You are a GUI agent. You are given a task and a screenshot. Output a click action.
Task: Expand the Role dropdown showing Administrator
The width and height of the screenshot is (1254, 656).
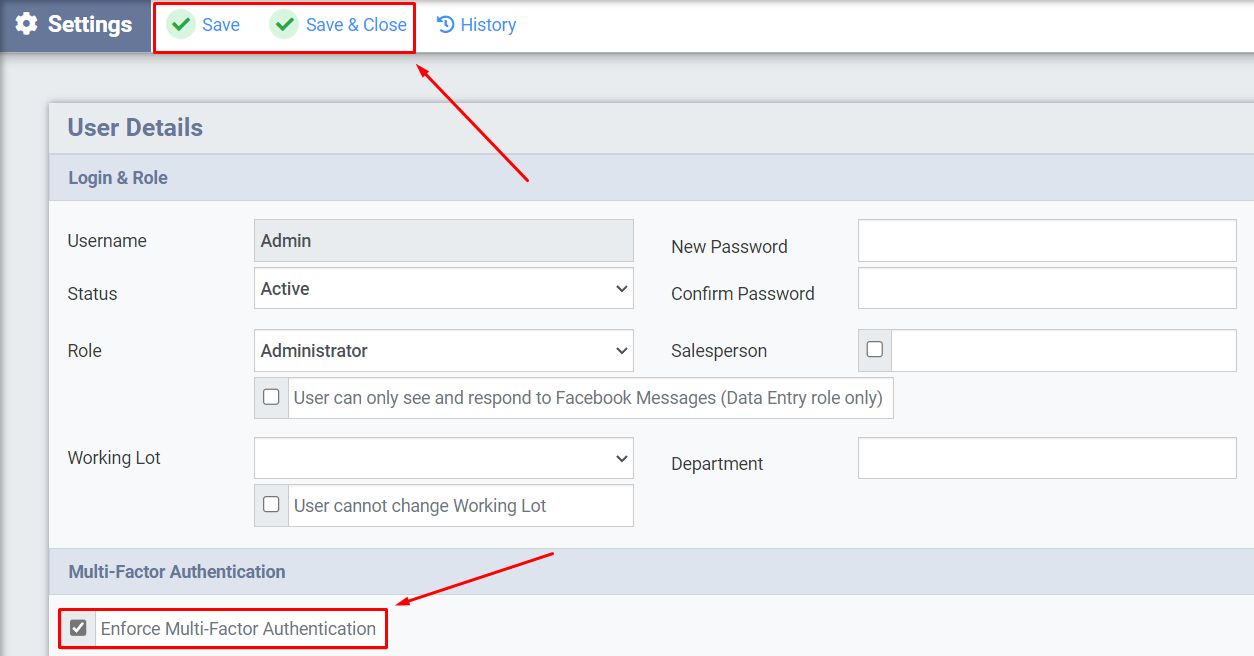443,351
